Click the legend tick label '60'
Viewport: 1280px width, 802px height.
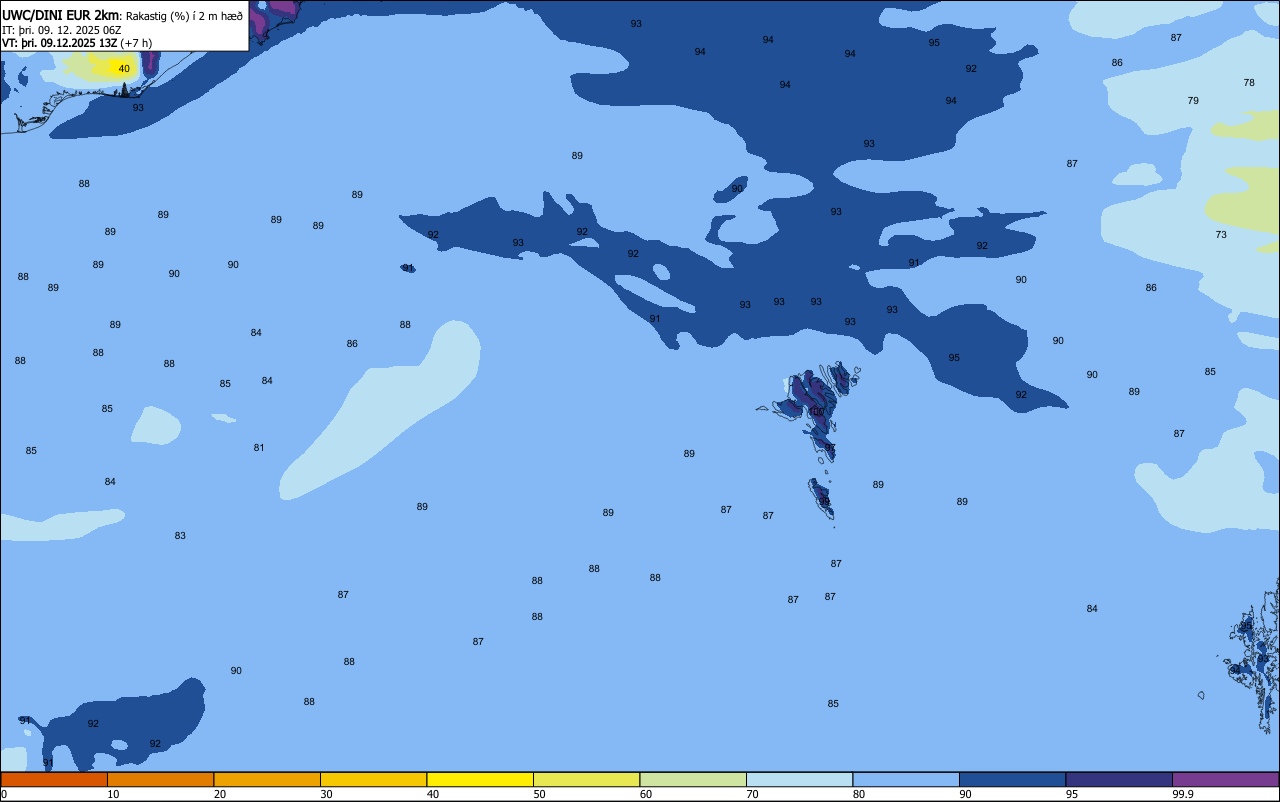(646, 794)
